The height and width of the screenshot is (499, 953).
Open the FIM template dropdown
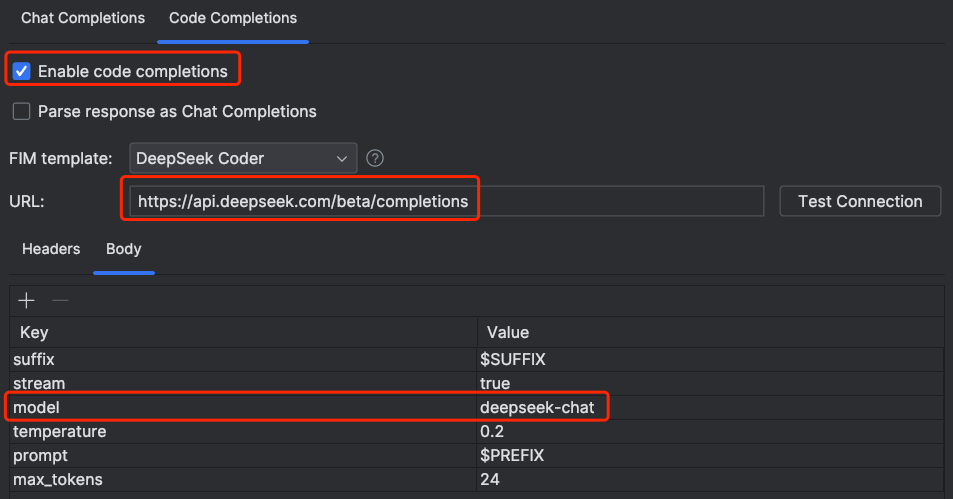click(243, 158)
